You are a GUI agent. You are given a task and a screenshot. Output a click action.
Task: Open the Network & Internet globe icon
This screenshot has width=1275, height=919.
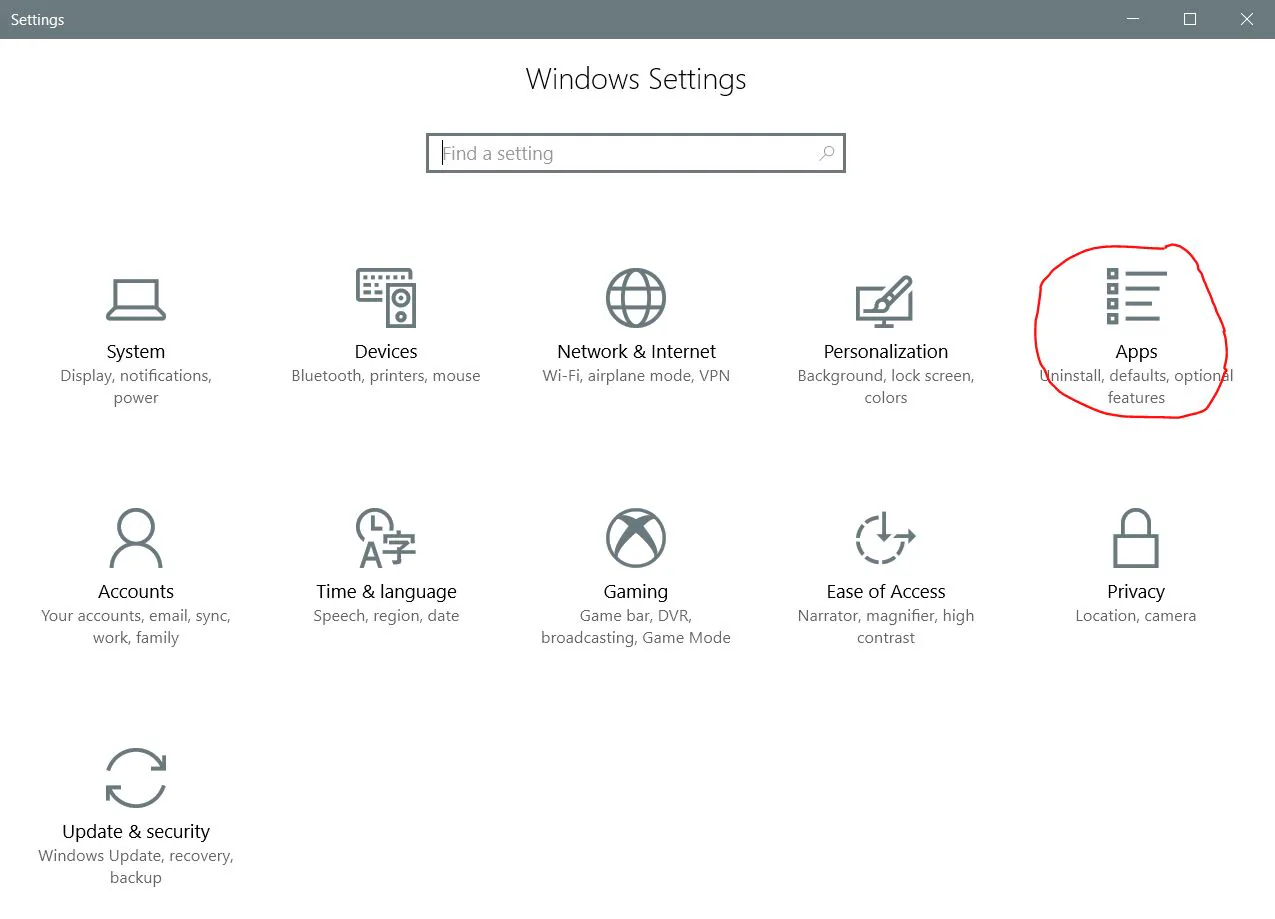(x=636, y=298)
